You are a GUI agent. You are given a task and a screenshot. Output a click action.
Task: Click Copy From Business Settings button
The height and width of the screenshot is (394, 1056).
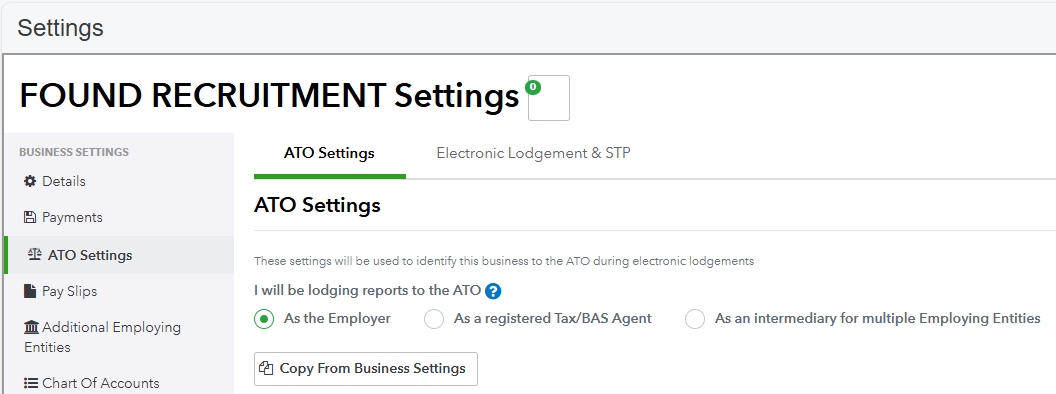pyautogui.click(x=366, y=368)
